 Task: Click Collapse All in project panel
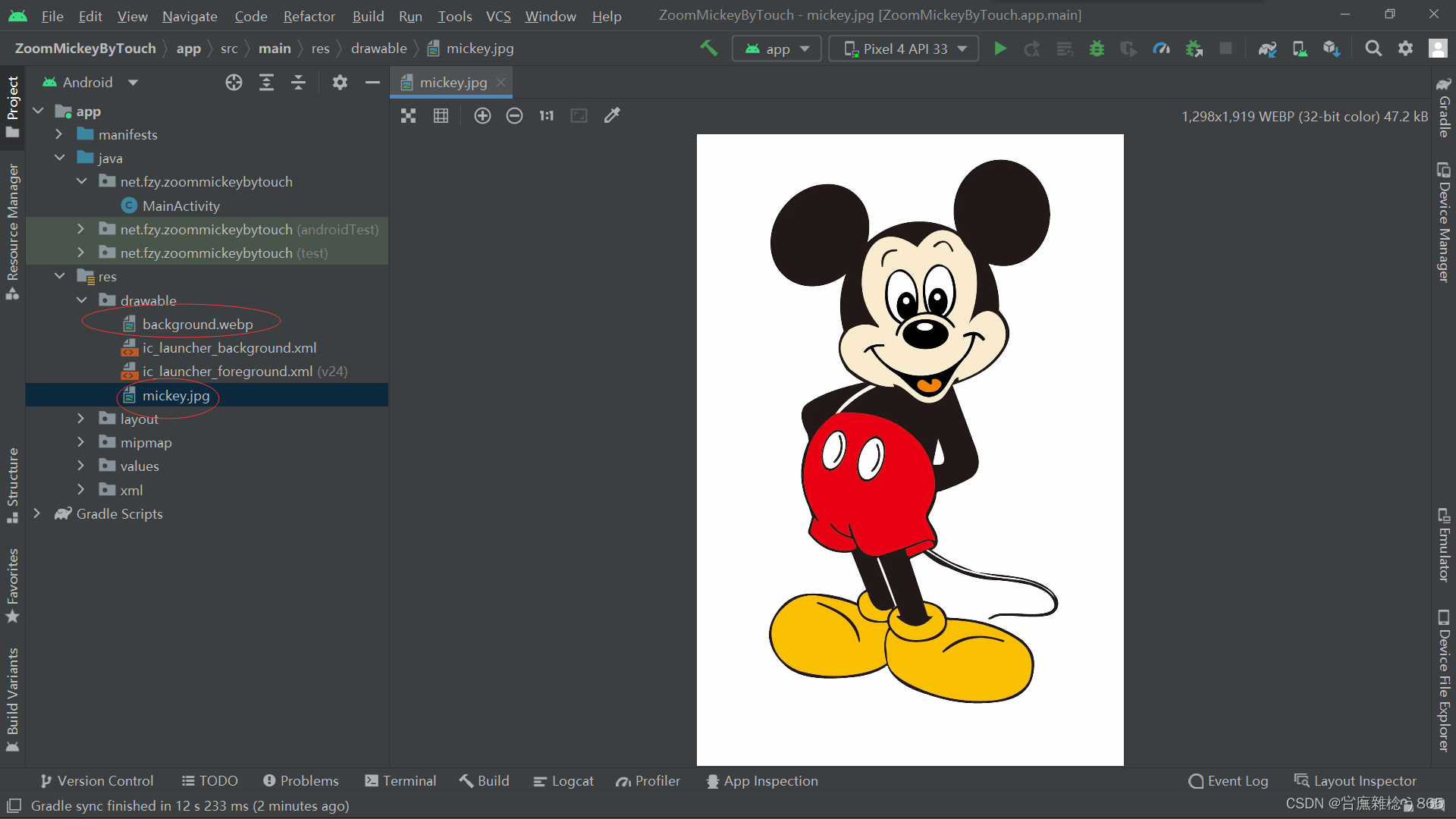[298, 83]
